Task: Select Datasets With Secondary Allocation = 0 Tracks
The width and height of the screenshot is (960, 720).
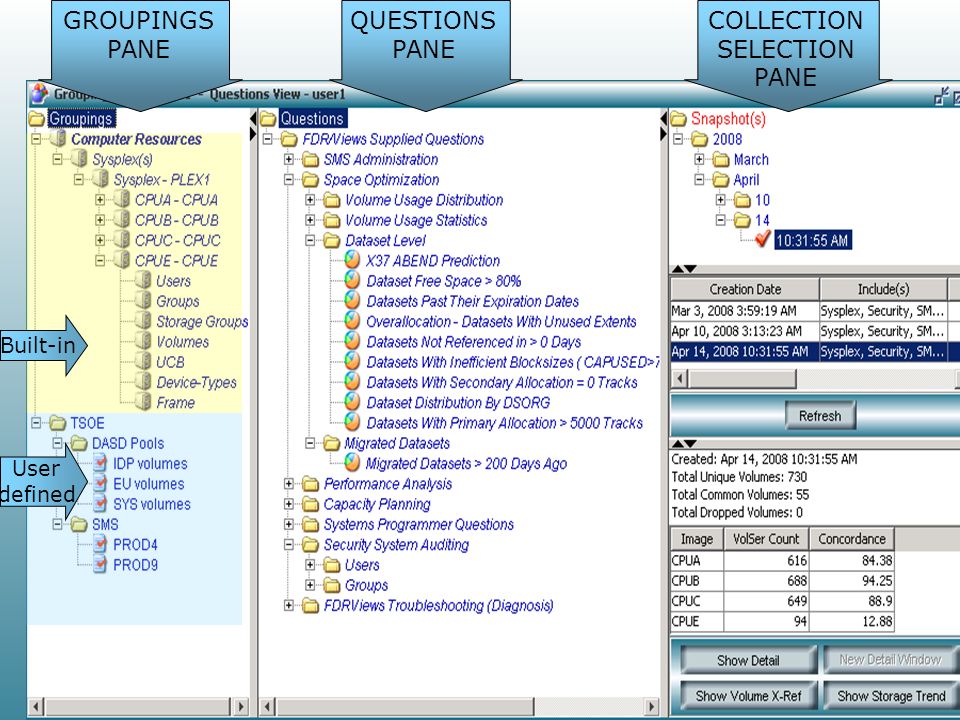Action: pos(501,382)
